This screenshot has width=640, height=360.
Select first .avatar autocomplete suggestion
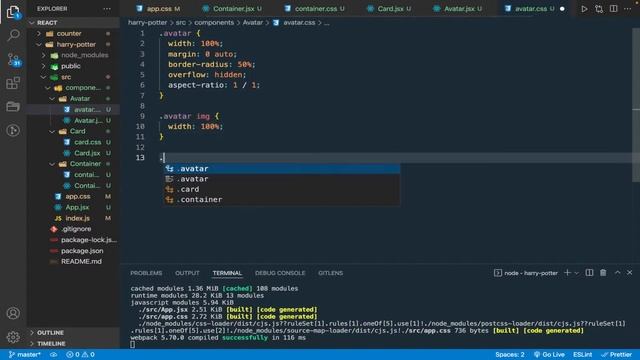(282, 169)
